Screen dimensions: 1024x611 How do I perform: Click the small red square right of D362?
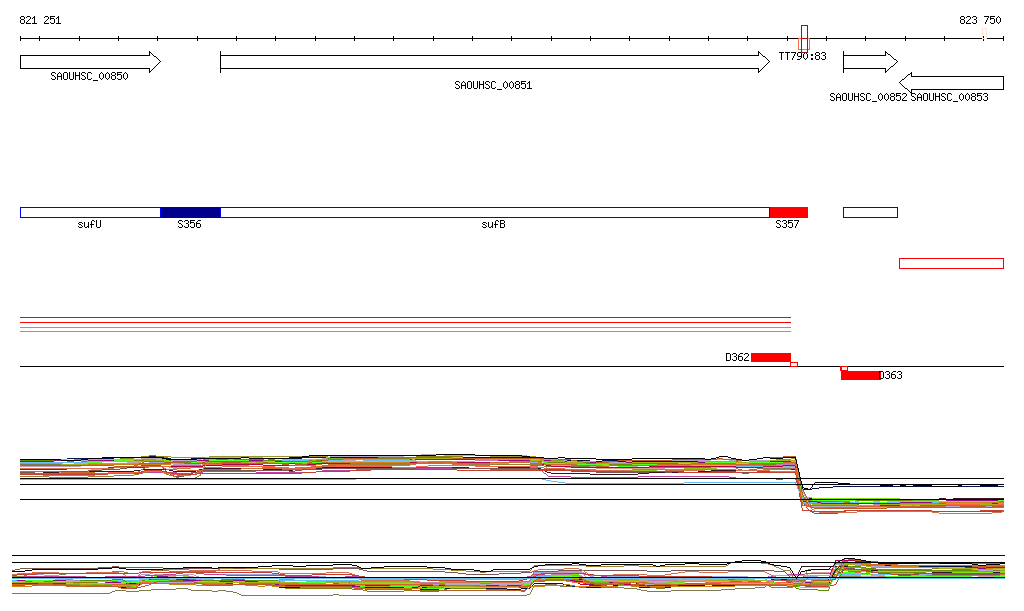click(794, 364)
